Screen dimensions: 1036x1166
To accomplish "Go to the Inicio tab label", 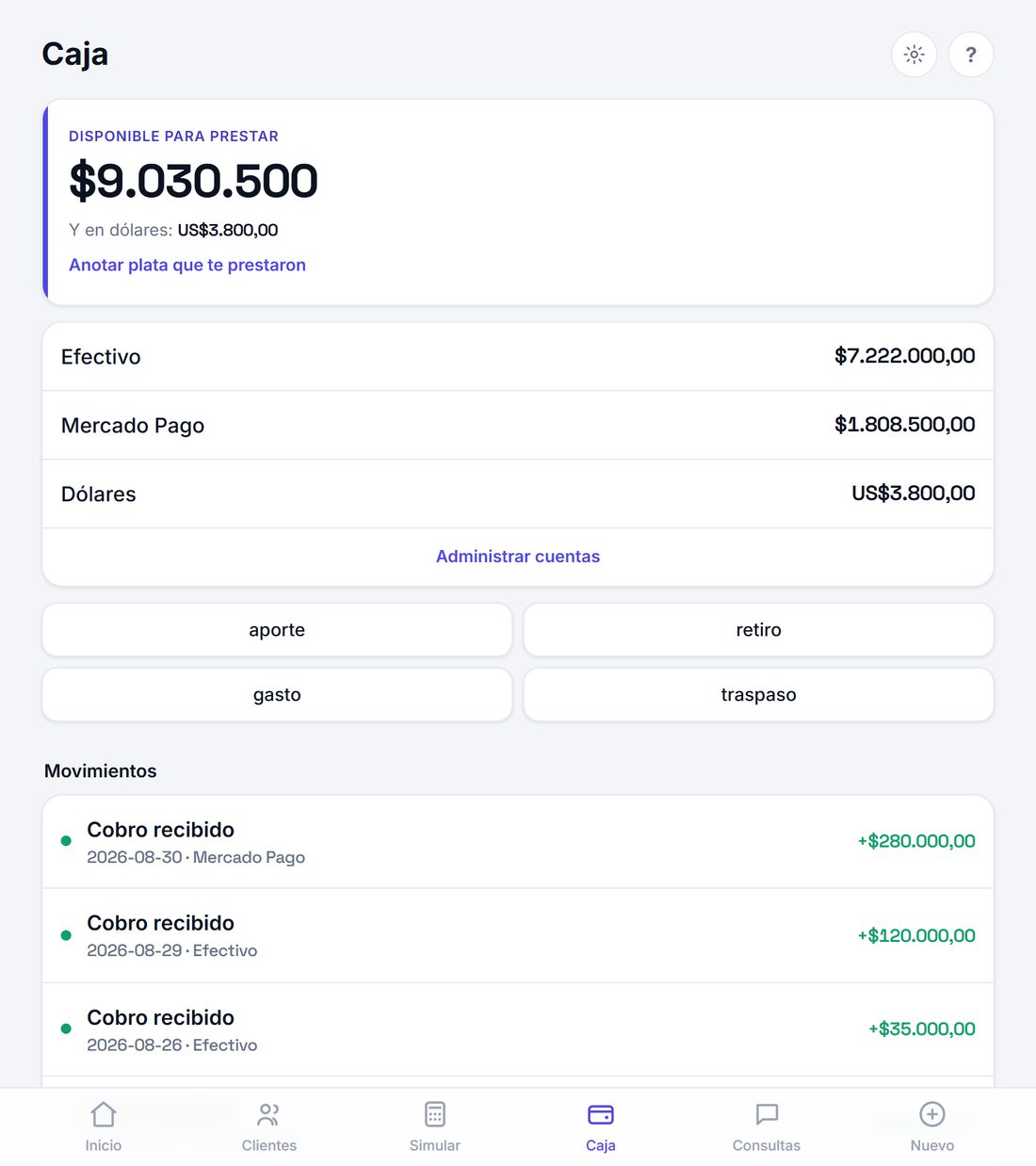I will click(104, 1145).
